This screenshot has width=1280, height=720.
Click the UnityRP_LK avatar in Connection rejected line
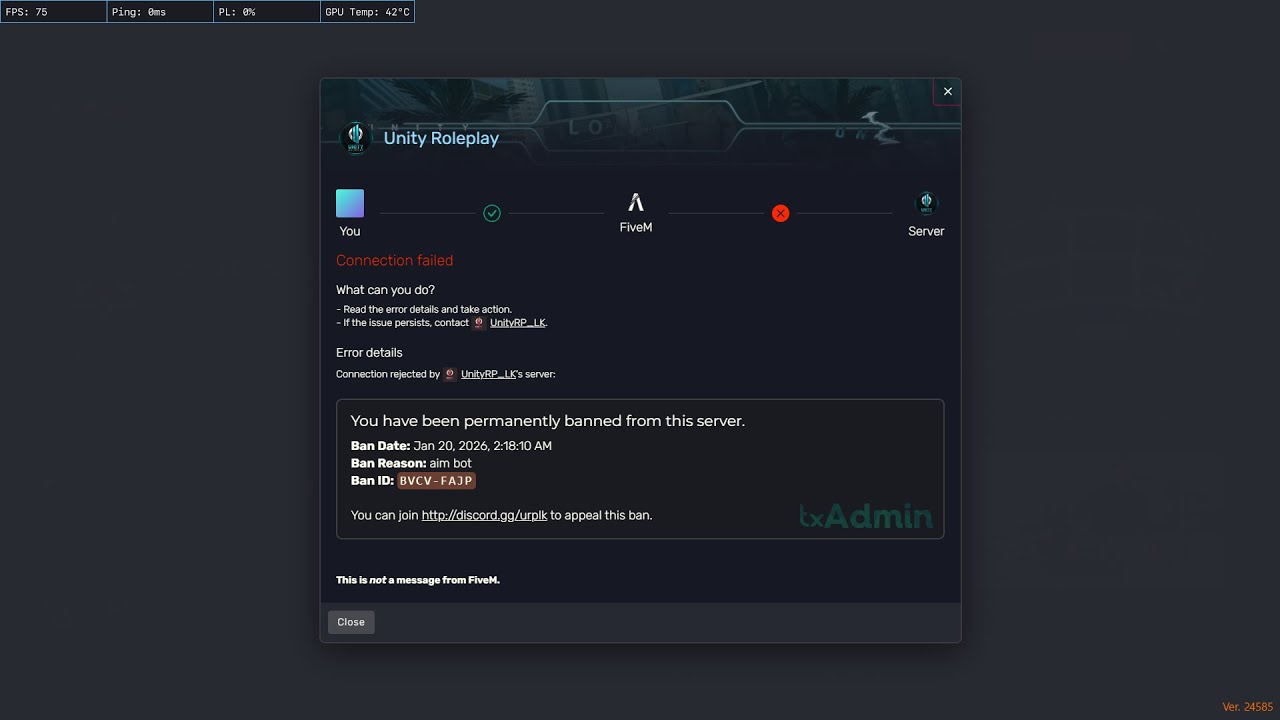point(450,374)
